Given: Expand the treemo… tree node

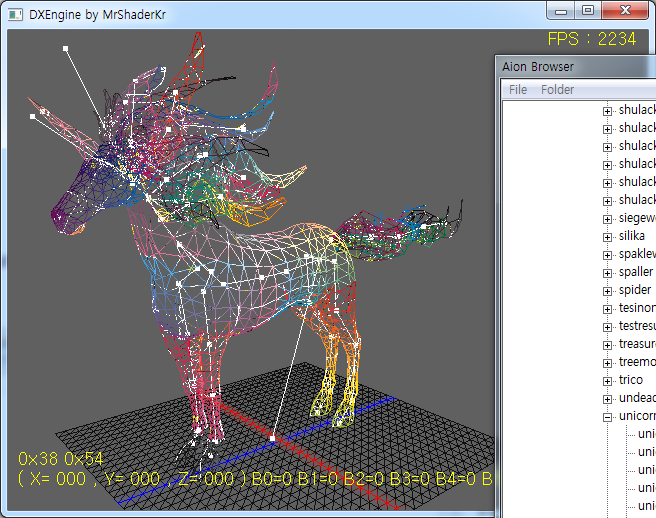Looking at the screenshot, I should coord(607,363).
